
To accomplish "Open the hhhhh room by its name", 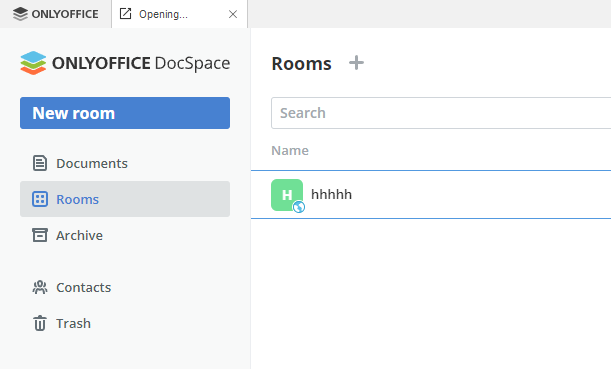I will point(331,194).
